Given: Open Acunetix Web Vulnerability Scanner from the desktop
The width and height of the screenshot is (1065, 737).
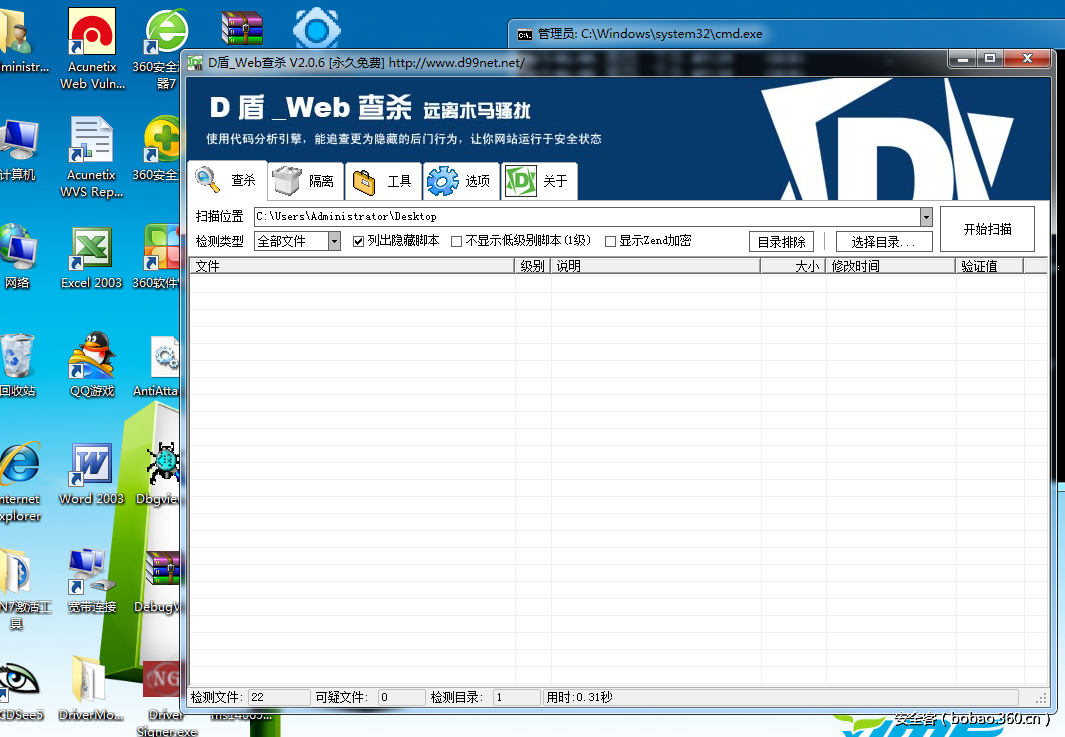Looking at the screenshot, I should coord(91,30).
